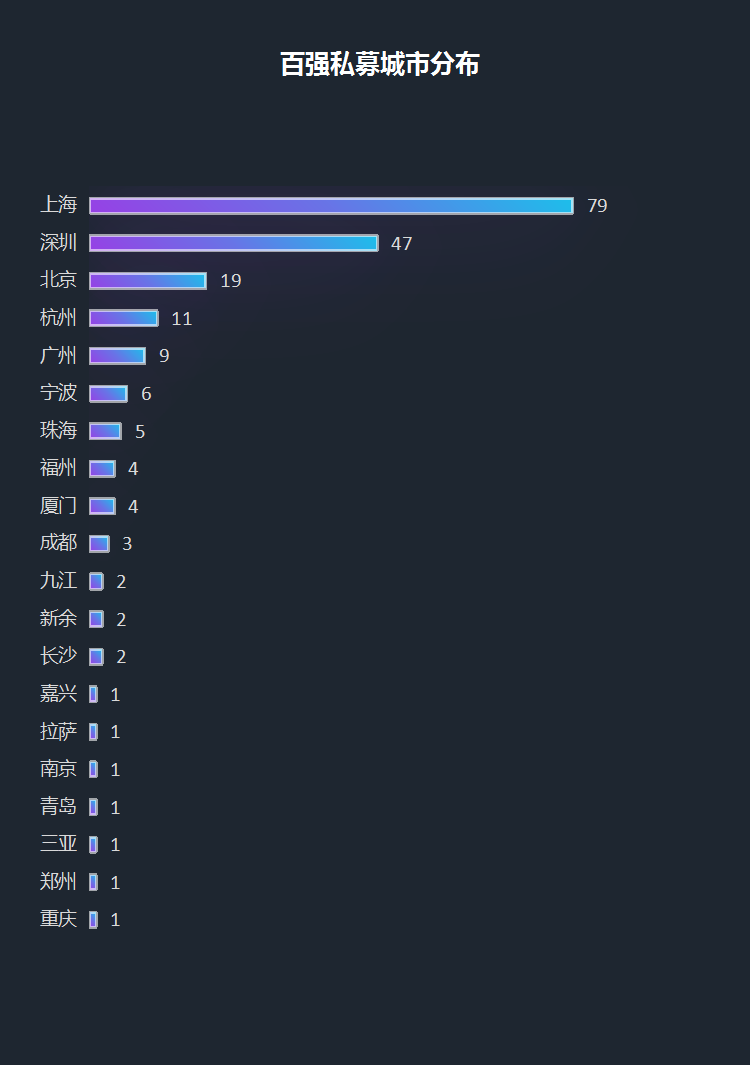751x1079 pixels.
Task: Click the chart title 百强私募城市分布
Action: (x=379, y=64)
